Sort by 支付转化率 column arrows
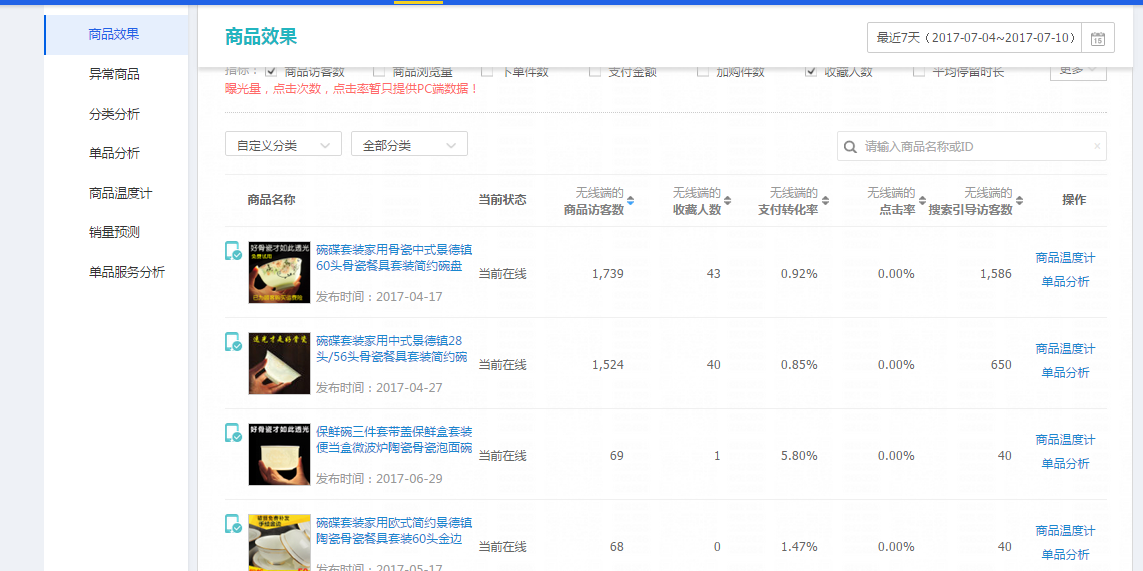 [825, 201]
